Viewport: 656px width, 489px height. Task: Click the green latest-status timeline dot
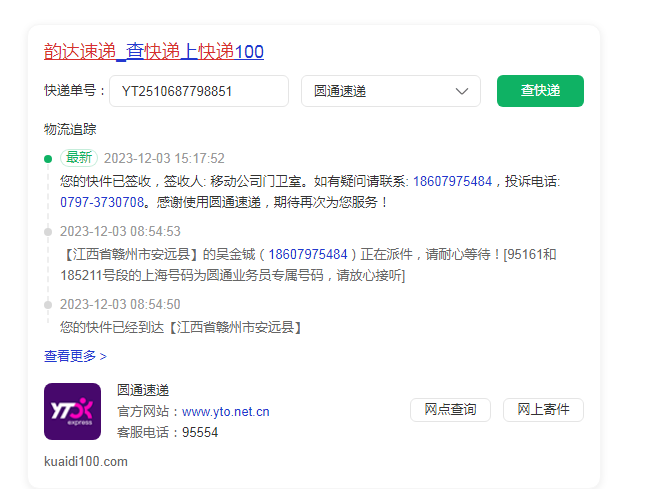coord(48,159)
